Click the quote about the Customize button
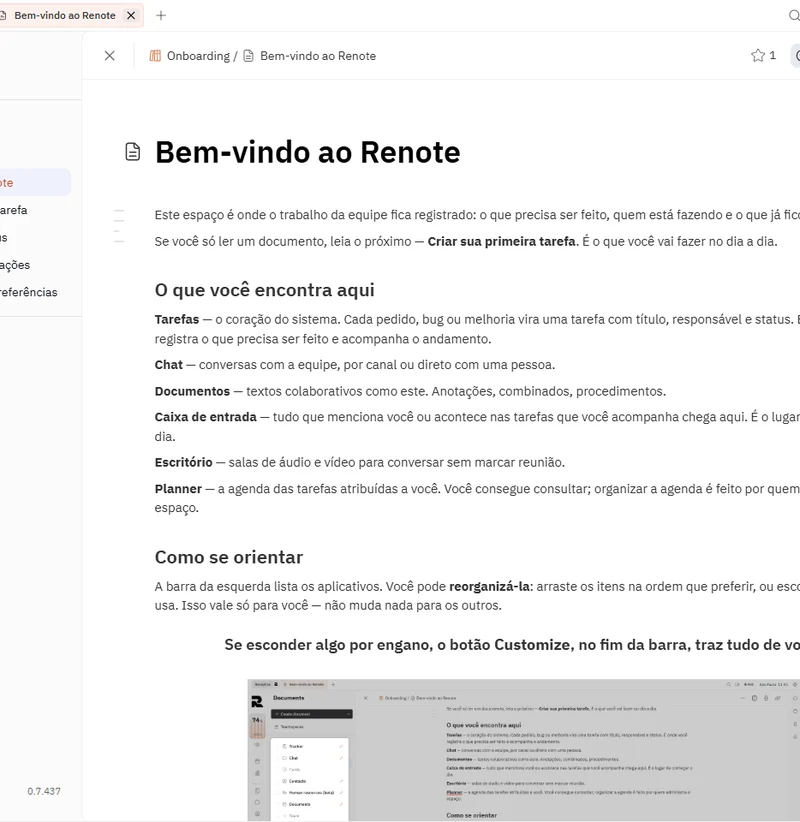 [512, 645]
